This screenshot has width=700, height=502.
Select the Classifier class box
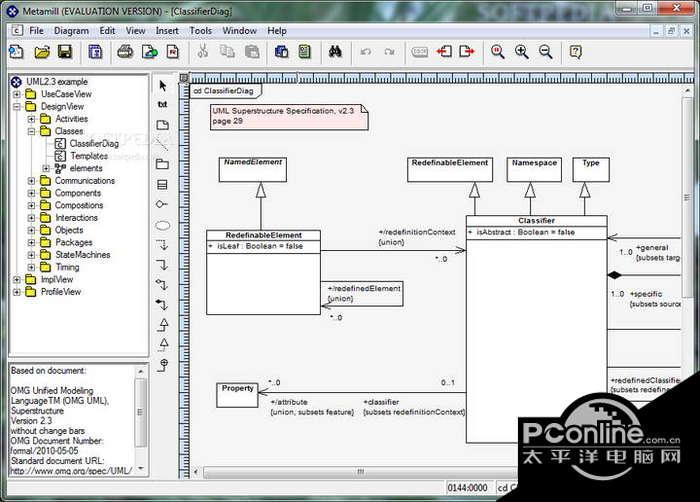pyautogui.click(x=537, y=329)
